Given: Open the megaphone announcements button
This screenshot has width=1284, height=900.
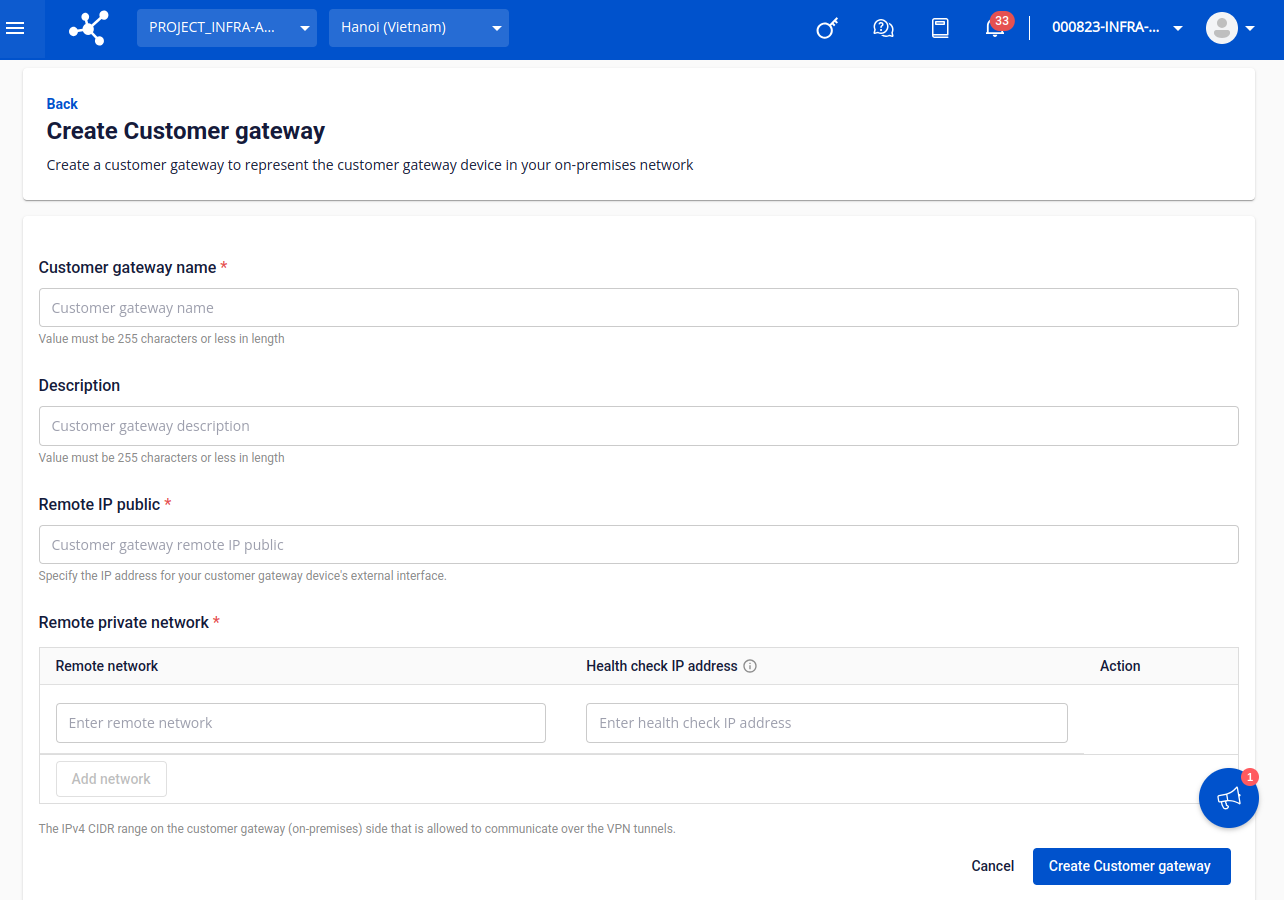Looking at the screenshot, I should click(x=1228, y=798).
